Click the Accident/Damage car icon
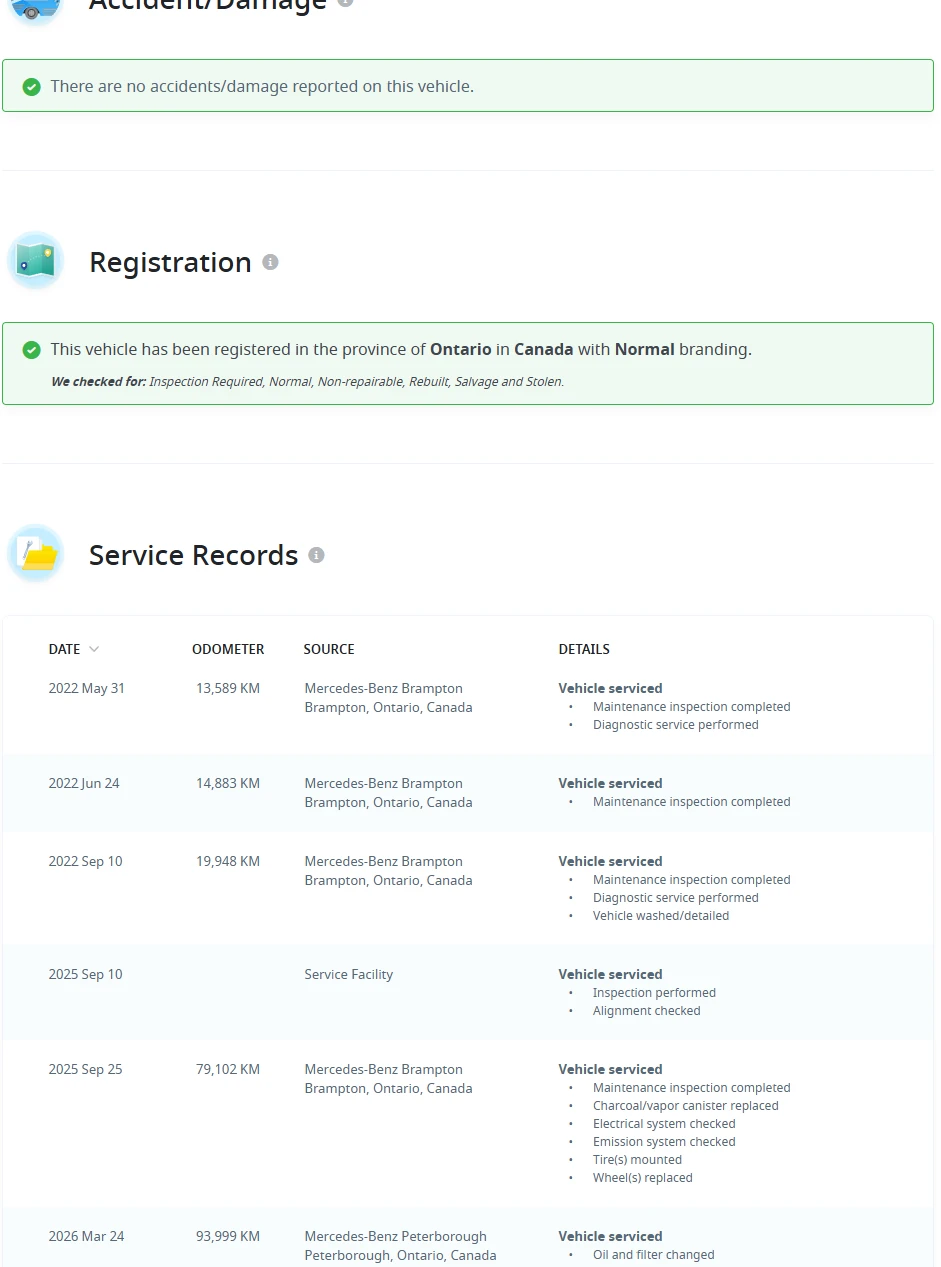The height and width of the screenshot is (1267, 941). 36,8
